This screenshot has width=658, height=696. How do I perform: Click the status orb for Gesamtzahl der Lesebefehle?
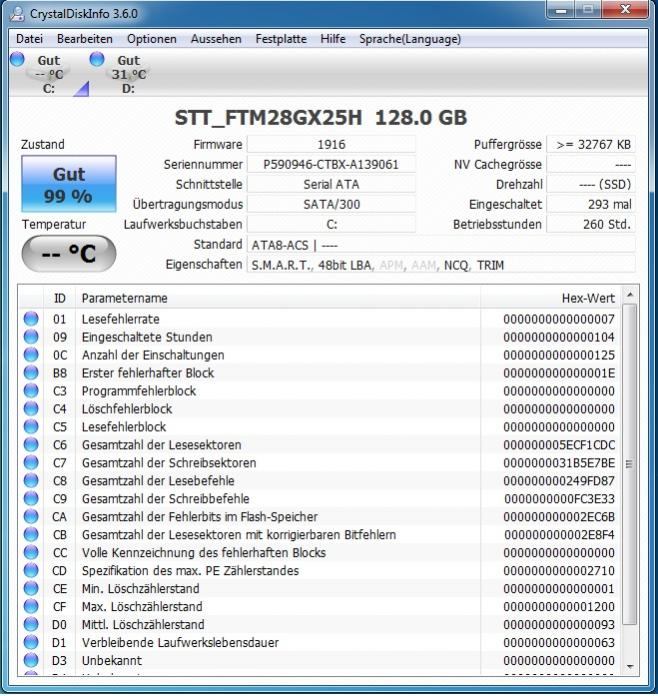click(x=31, y=481)
